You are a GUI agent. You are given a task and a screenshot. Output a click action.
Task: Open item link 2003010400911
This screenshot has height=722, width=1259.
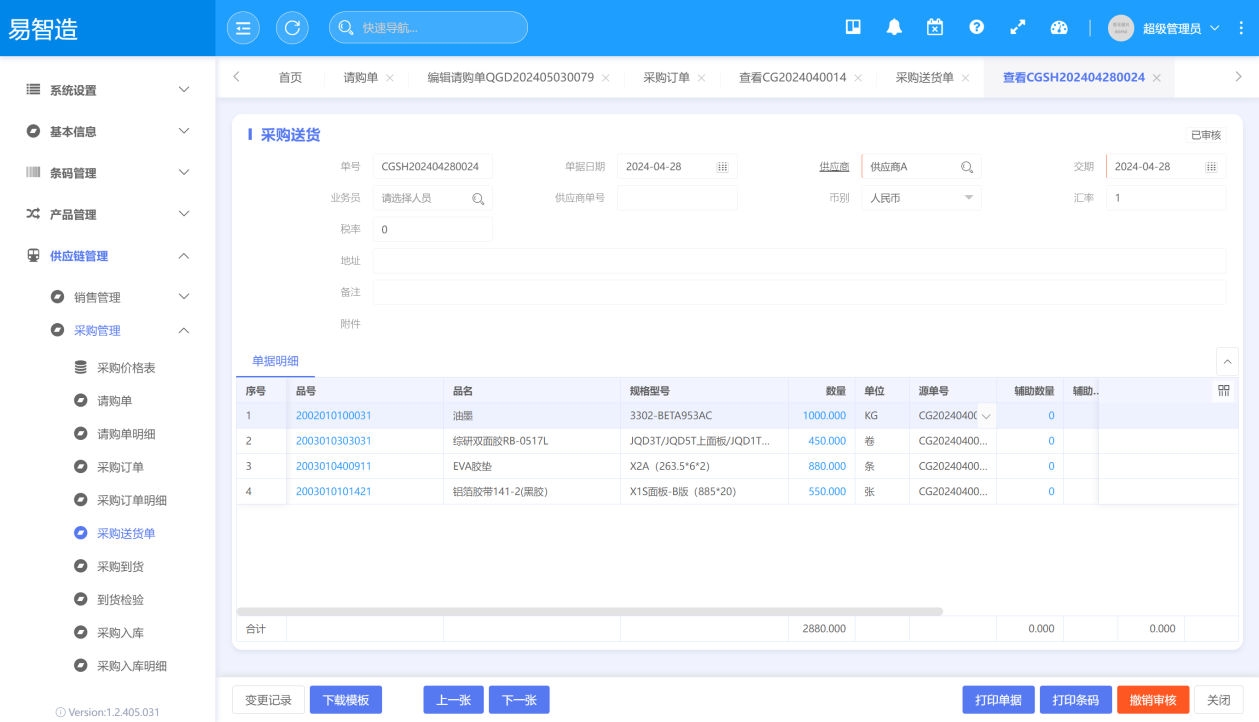[333, 466]
